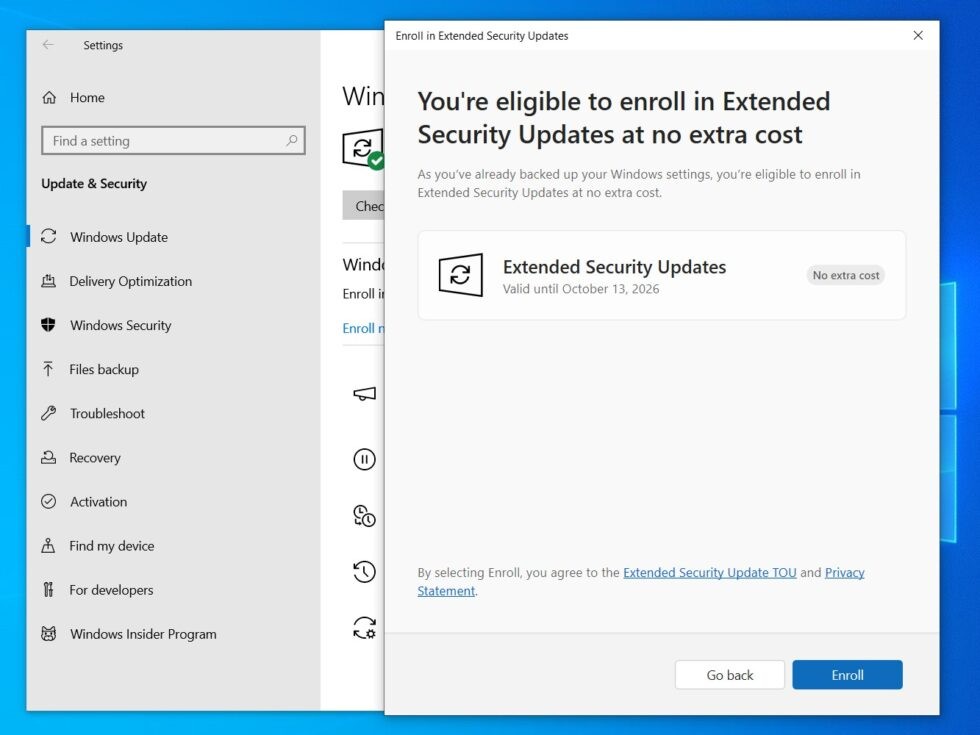Click the Go back button
Viewport: 980px width, 735px height.
click(x=730, y=675)
